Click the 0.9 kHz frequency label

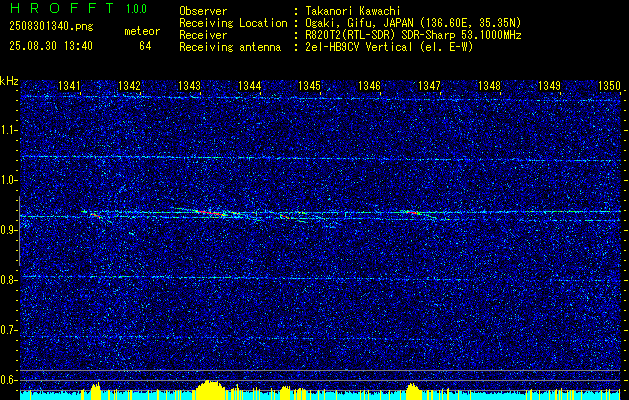tap(8, 230)
